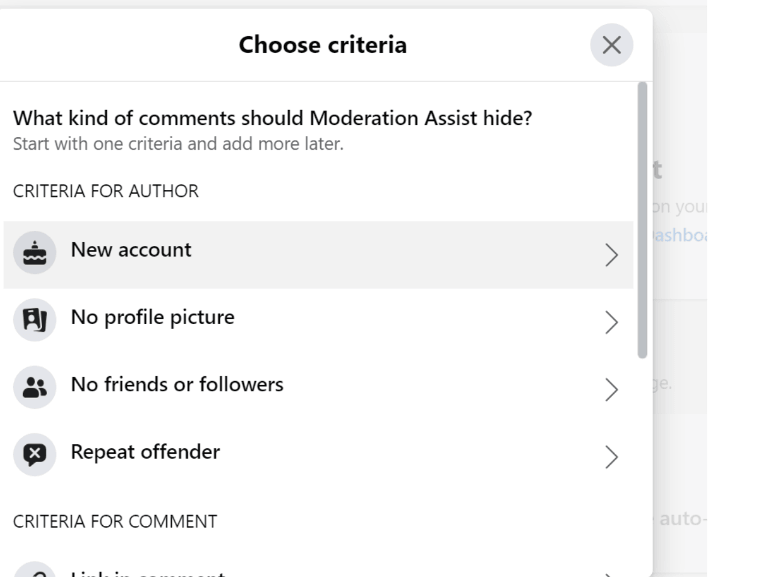Expand the No friends or followers chevron
This screenshot has height=578, width=770.
tap(611, 388)
